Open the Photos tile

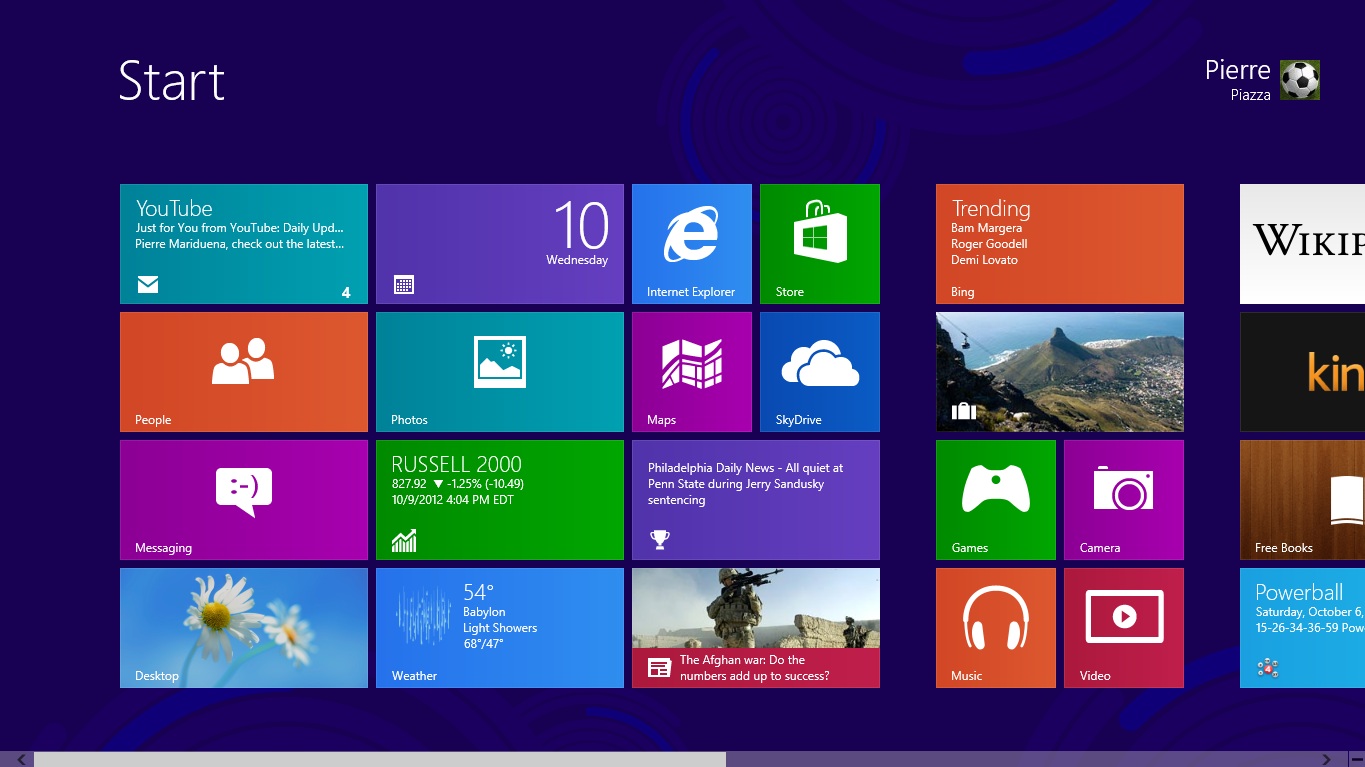click(500, 372)
